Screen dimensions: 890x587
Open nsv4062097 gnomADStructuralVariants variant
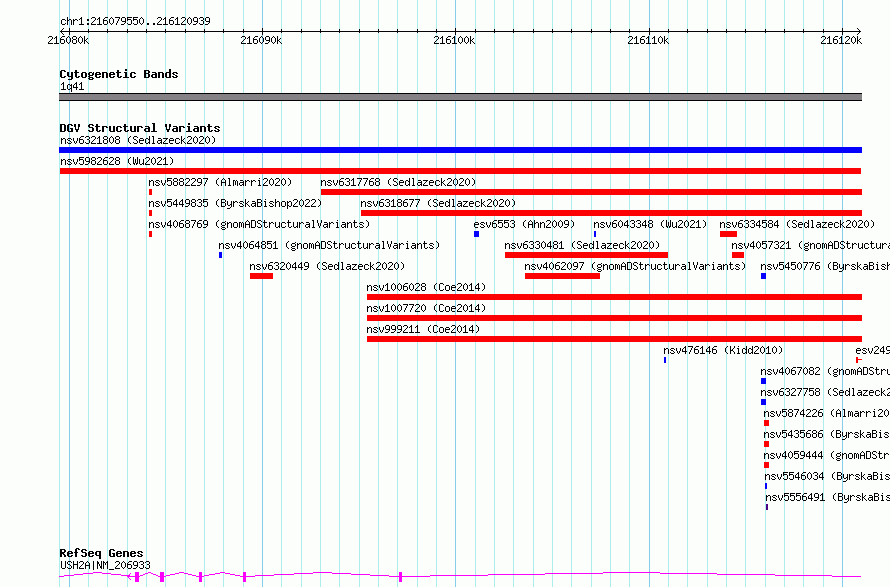(x=635, y=266)
